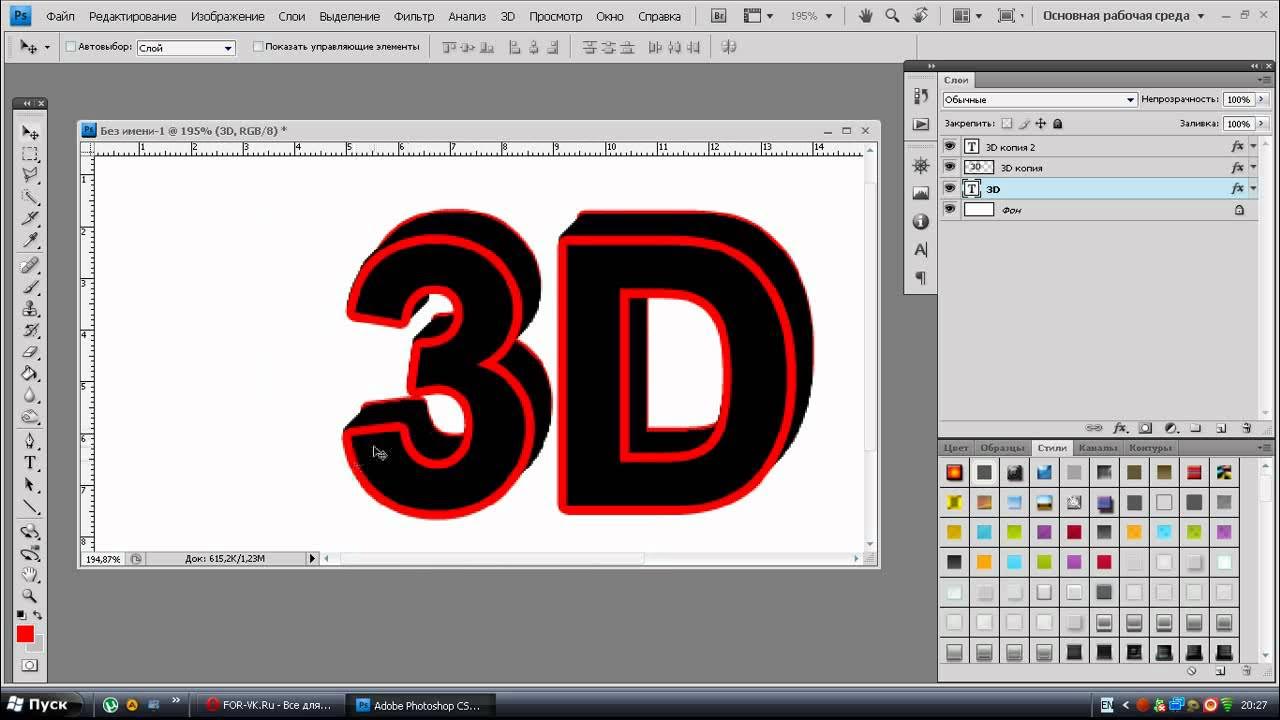Select the Magic Wand tool
Viewport: 1280px width, 720px height.
pos(30,197)
